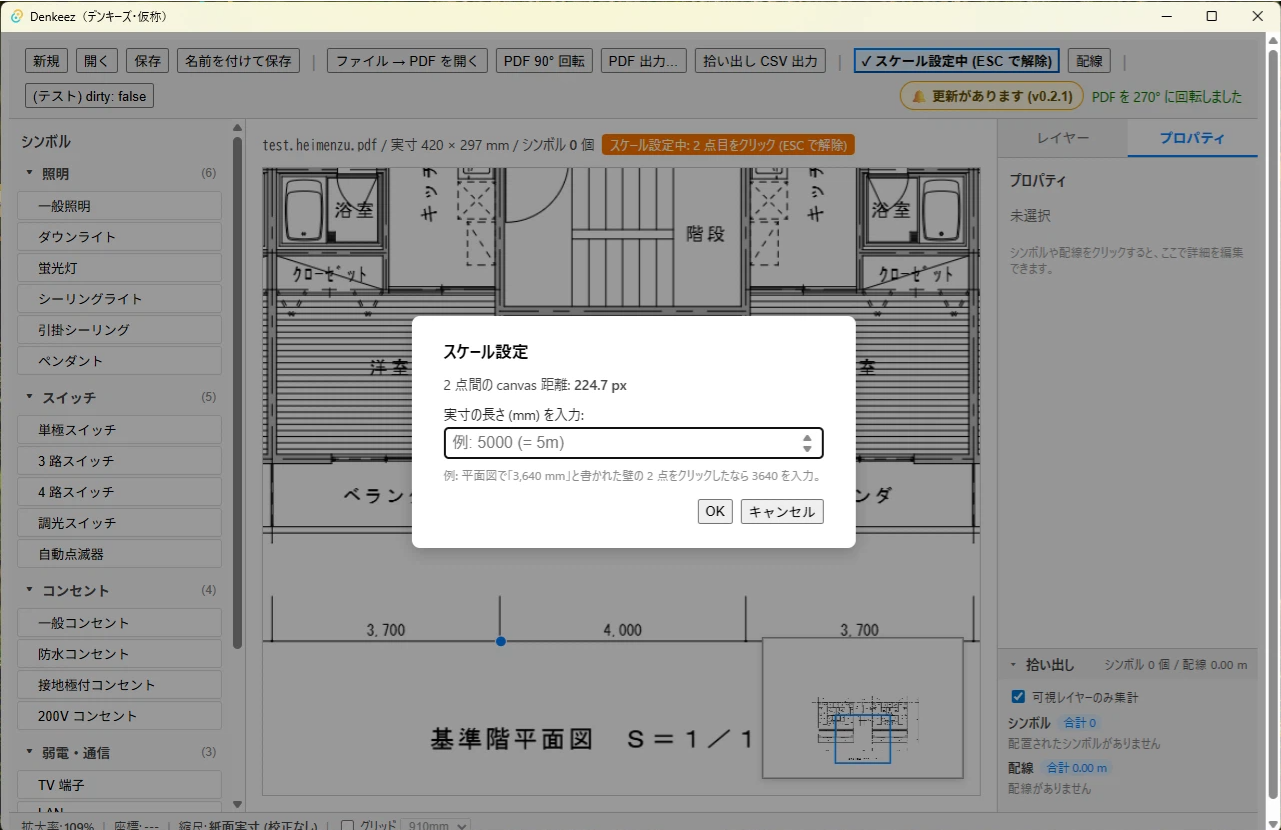Create a new document with 新規
Viewport: 1281px width, 830px height.
coord(46,61)
